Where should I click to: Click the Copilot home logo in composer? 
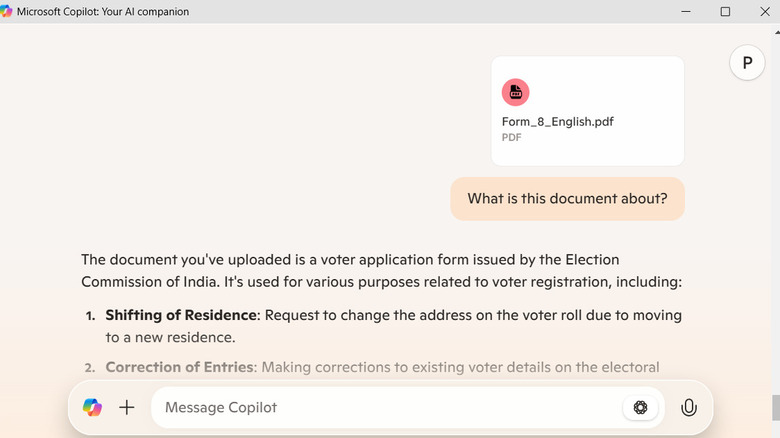tap(92, 407)
